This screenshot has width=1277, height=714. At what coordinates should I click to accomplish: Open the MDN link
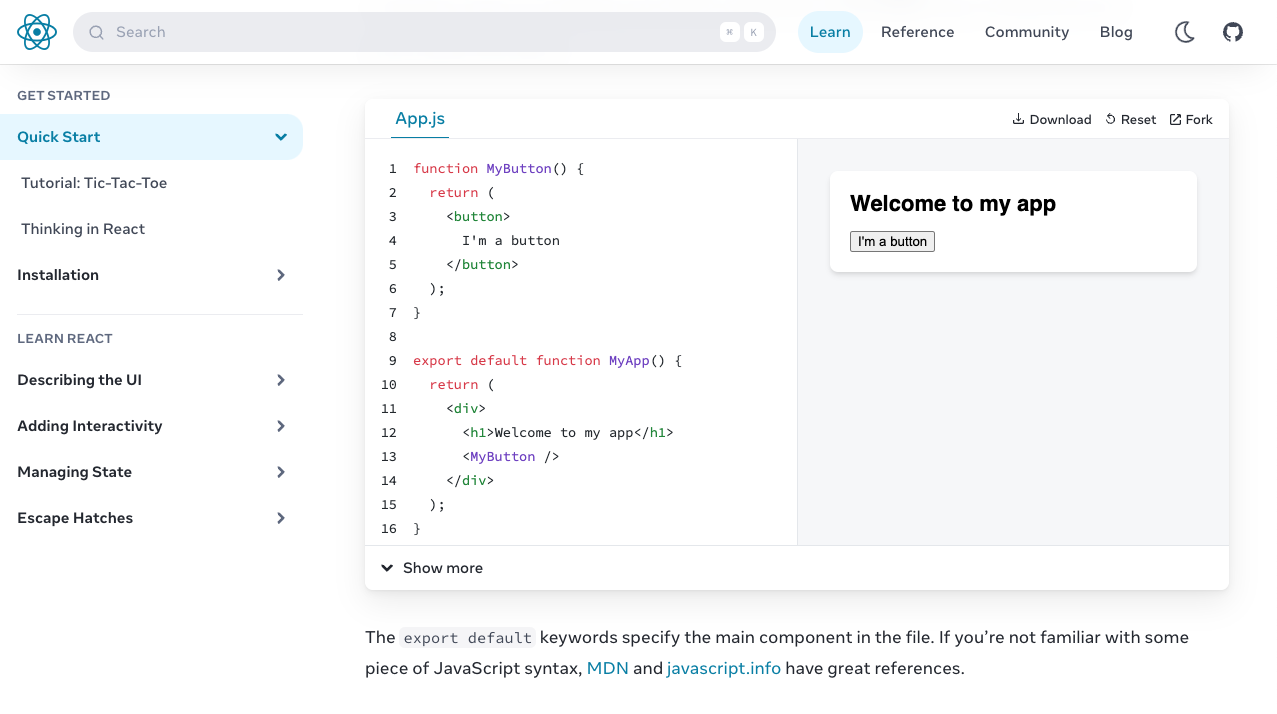[607, 667]
